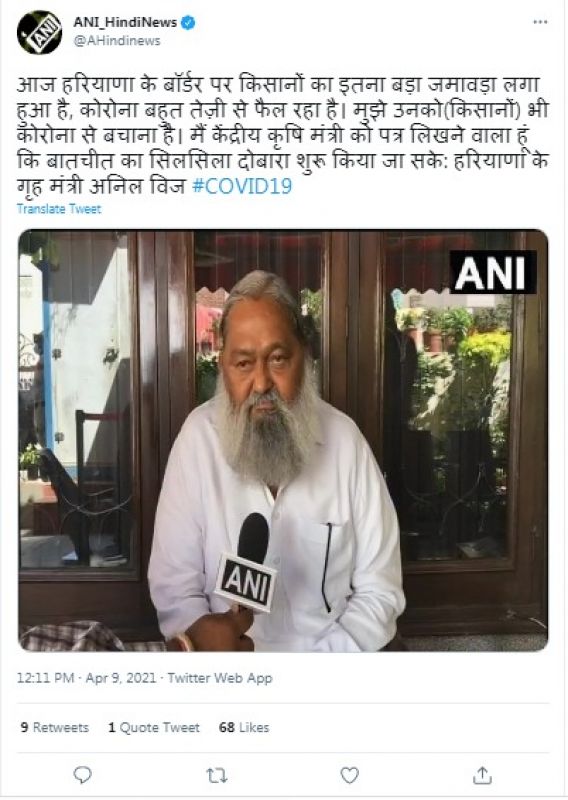
Task: Click the ANI watermark on the photo
Action: click(x=492, y=272)
